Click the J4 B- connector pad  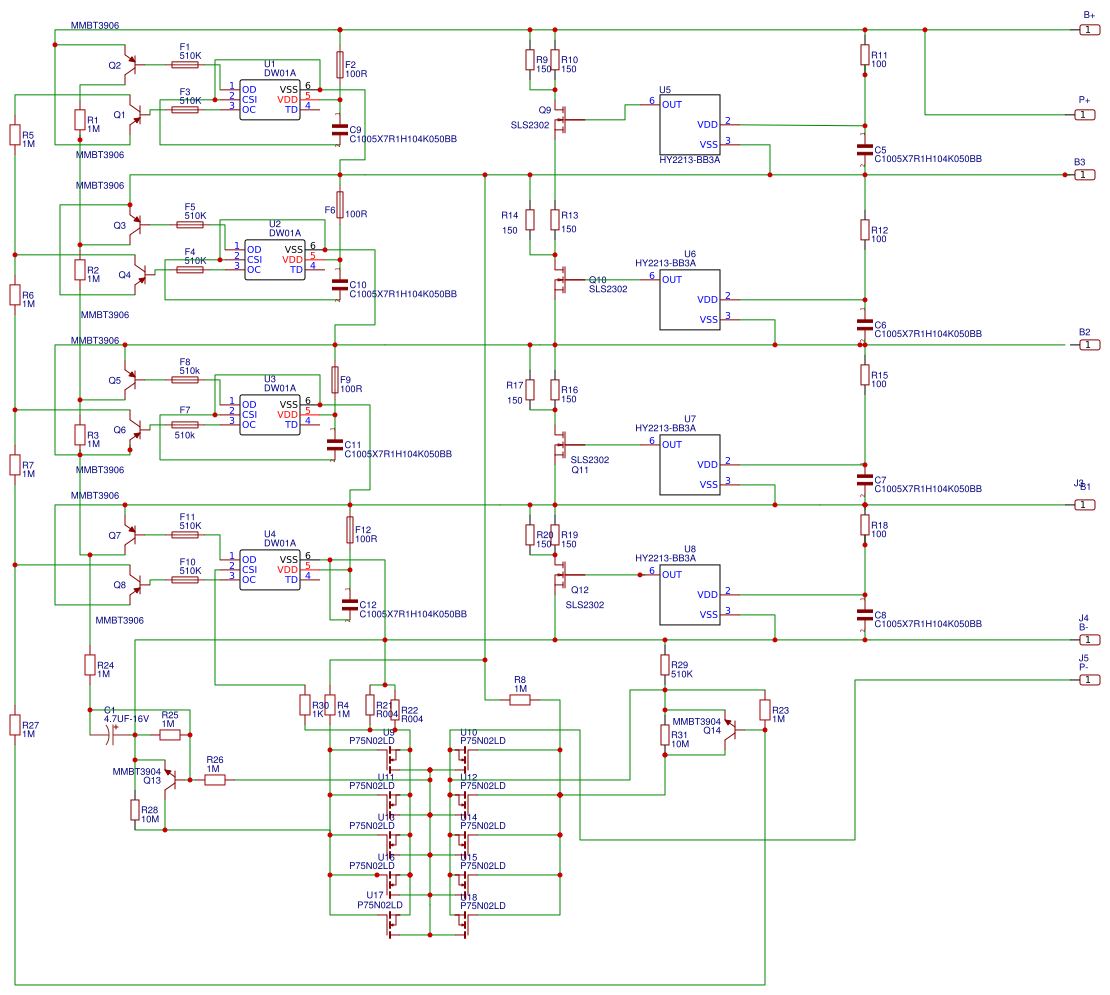[1089, 640]
